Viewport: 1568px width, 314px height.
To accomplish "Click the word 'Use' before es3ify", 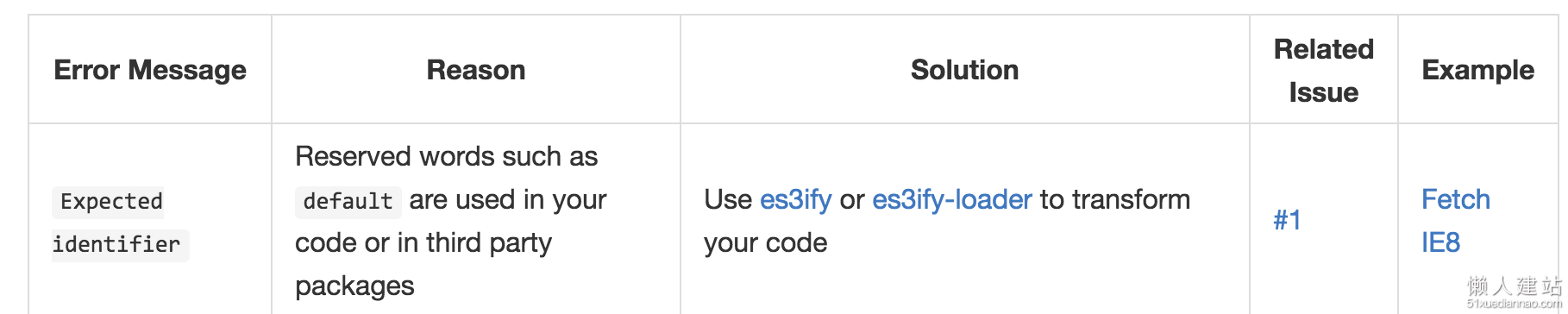I will (x=728, y=200).
